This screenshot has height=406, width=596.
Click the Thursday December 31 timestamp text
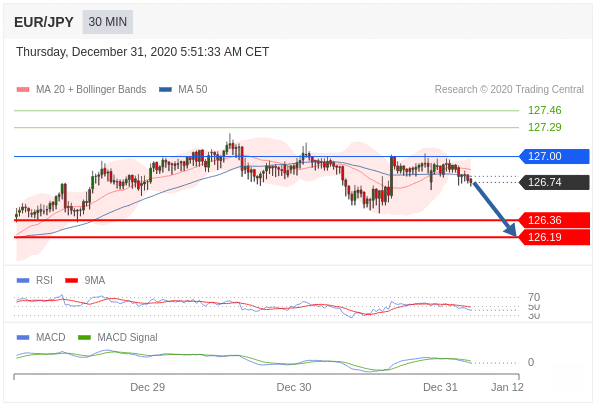(x=143, y=52)
